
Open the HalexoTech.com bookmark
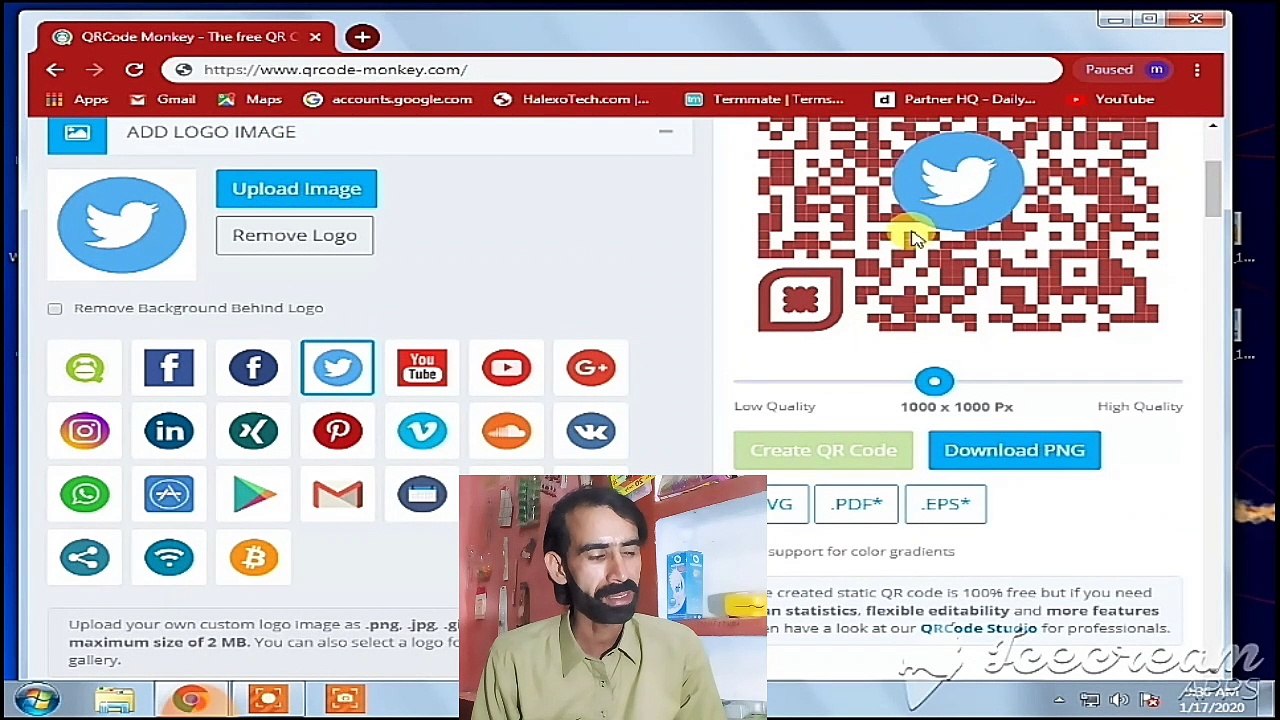572,99
